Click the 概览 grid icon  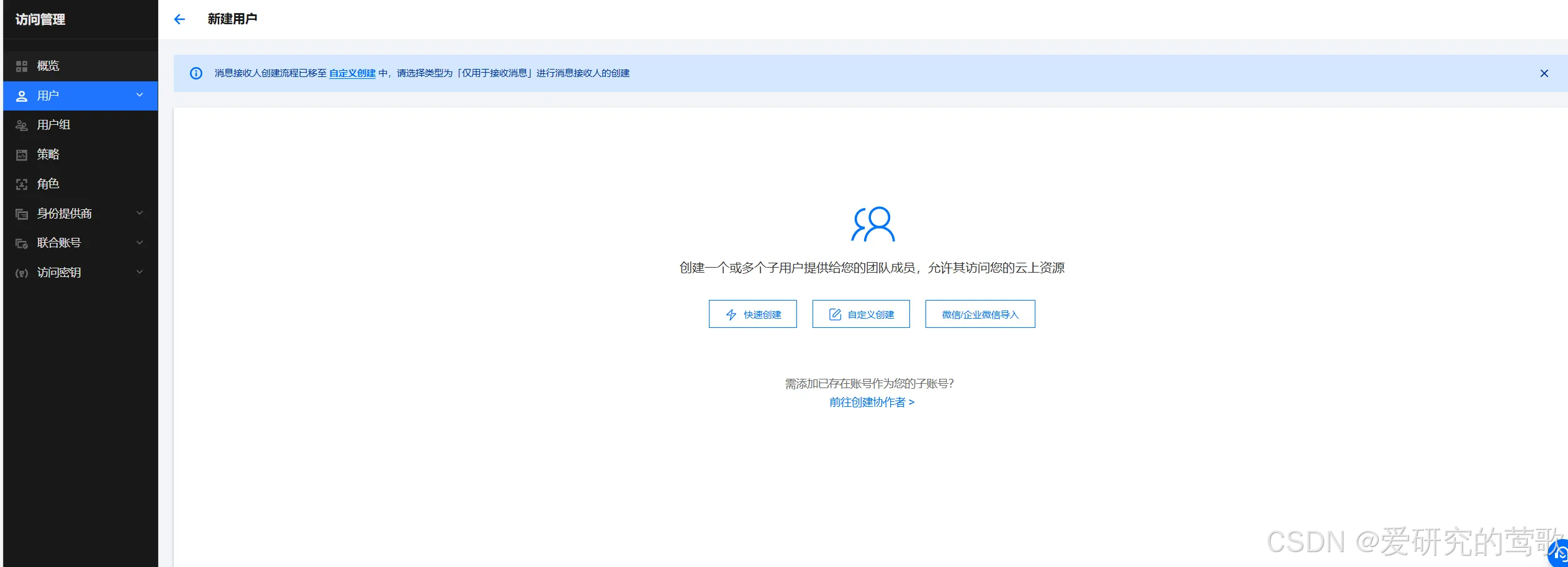(x=22, y=66)
